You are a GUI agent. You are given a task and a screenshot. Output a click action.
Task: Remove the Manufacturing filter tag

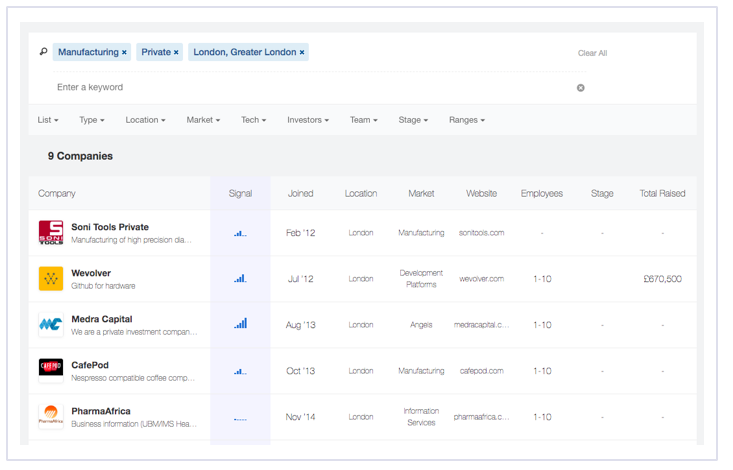tap(124, 52)
